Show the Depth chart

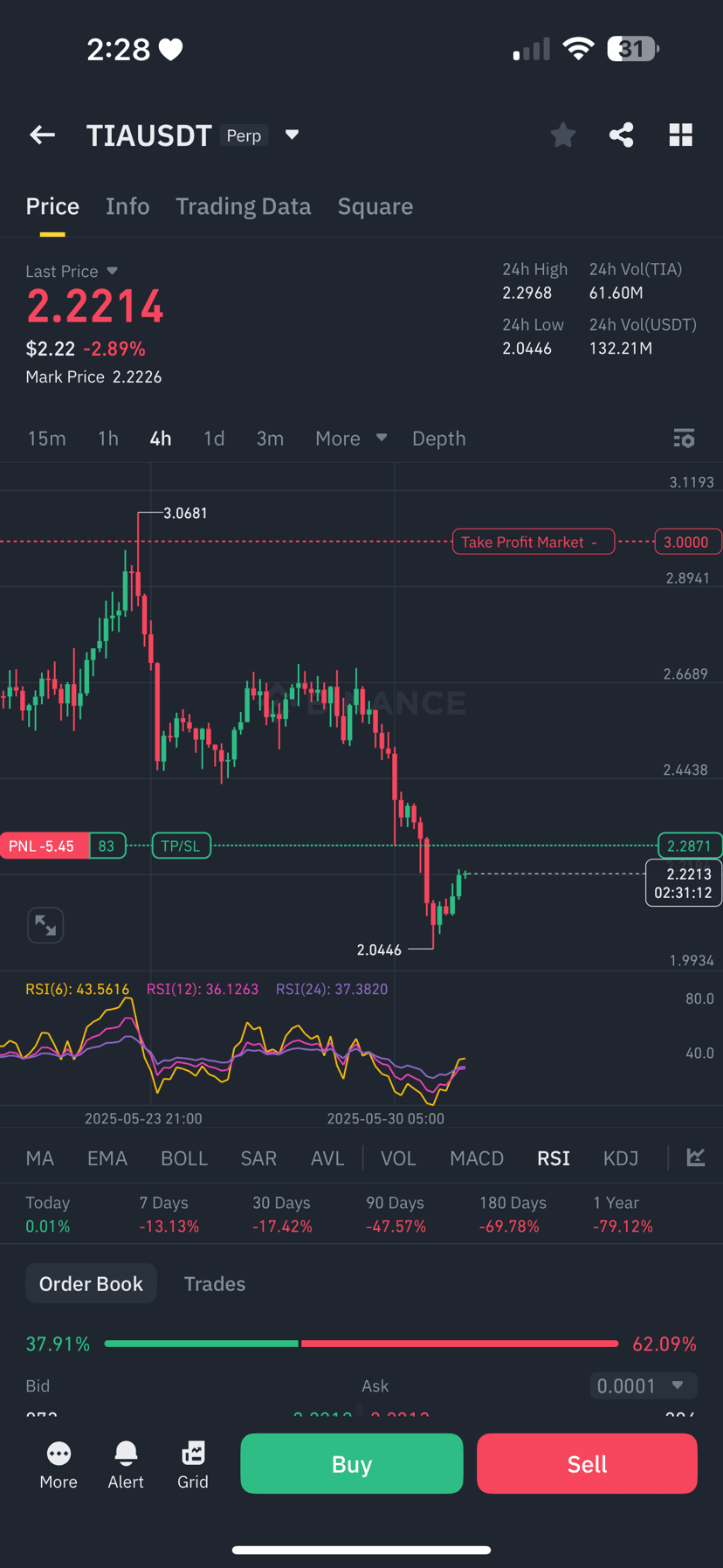(x=438, y=439)
